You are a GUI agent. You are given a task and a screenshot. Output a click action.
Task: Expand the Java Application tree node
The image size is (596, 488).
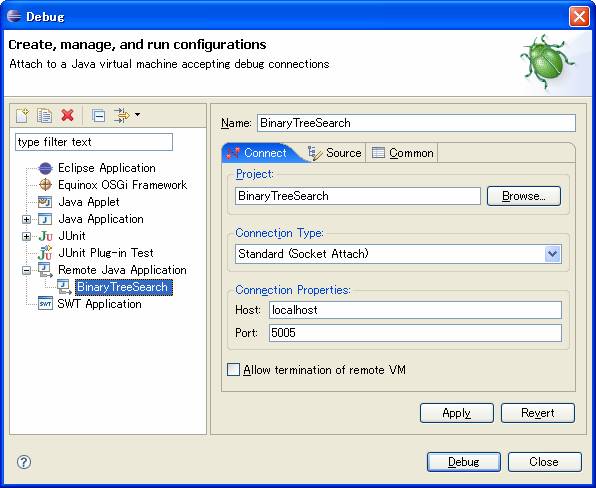click(x=26, y=219)
